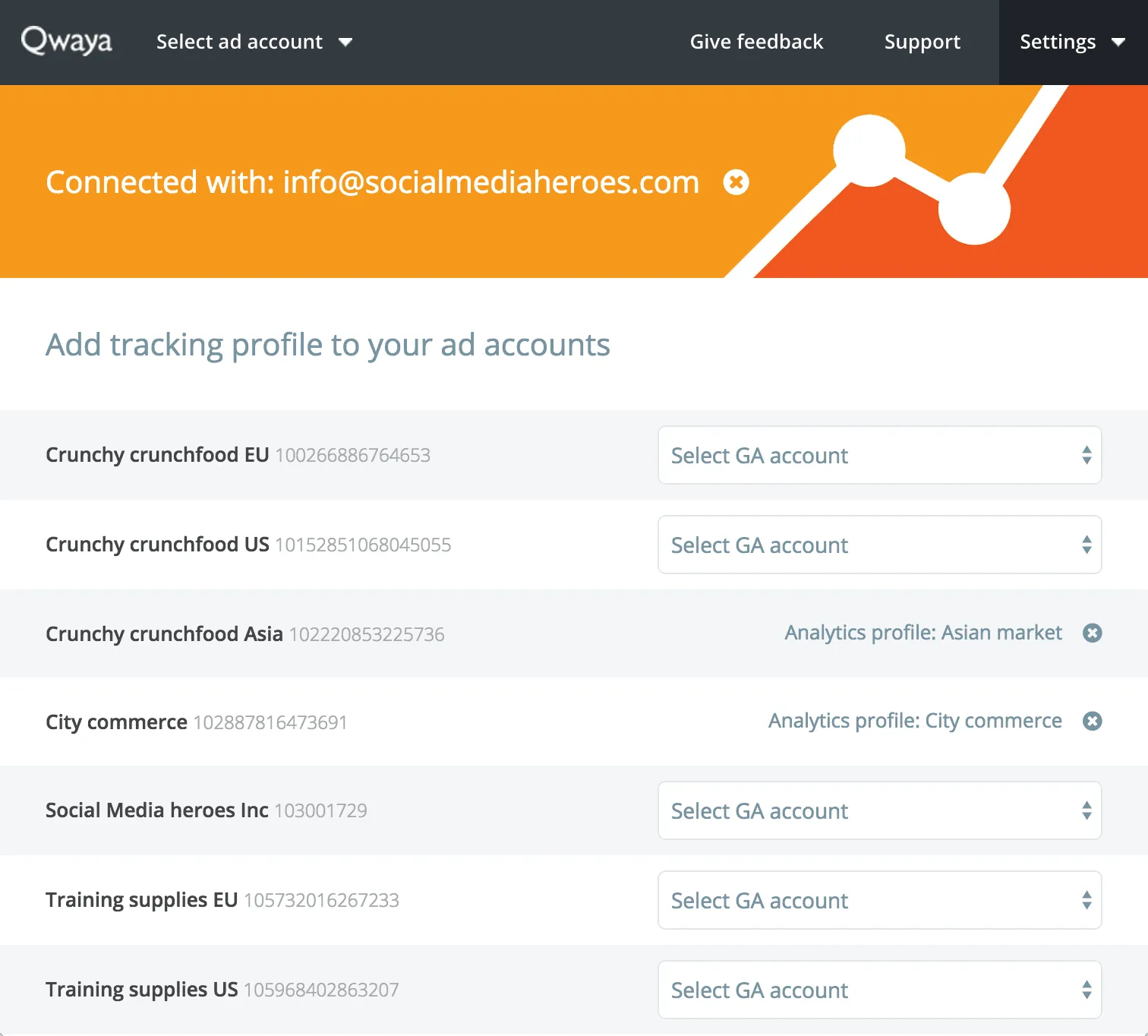This screenshot has width=1148, height=1036.
Task: Click the Crunchy crunchfood Asia account name
Action: 164,634
